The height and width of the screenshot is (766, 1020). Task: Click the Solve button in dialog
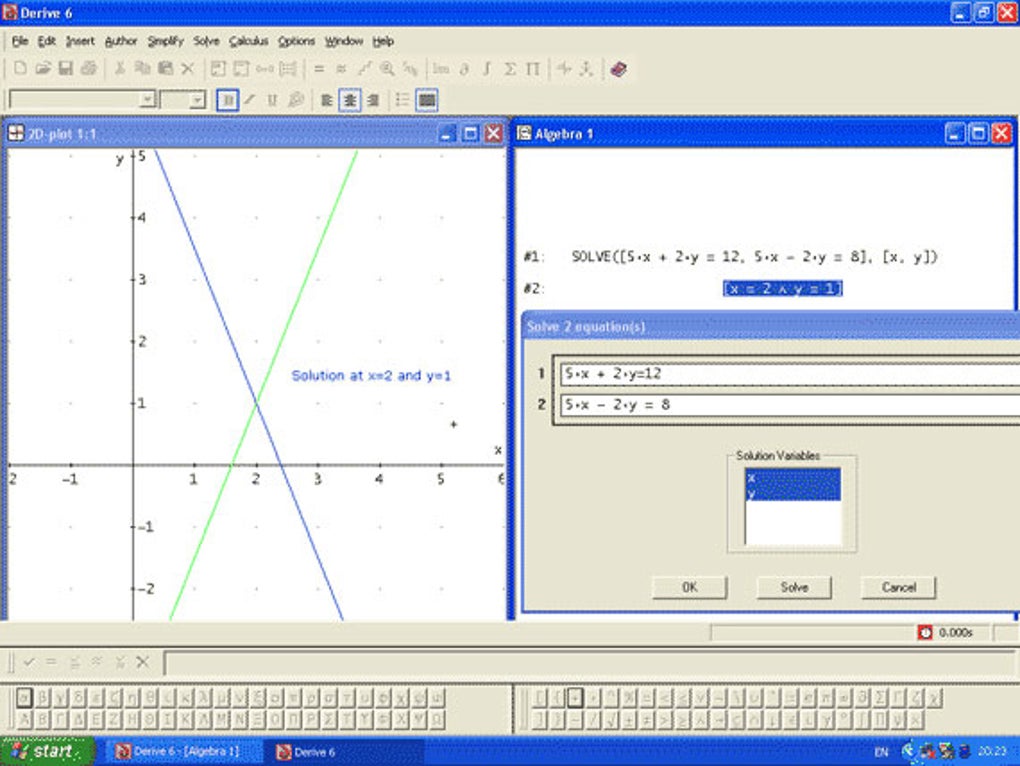(794, 587)
